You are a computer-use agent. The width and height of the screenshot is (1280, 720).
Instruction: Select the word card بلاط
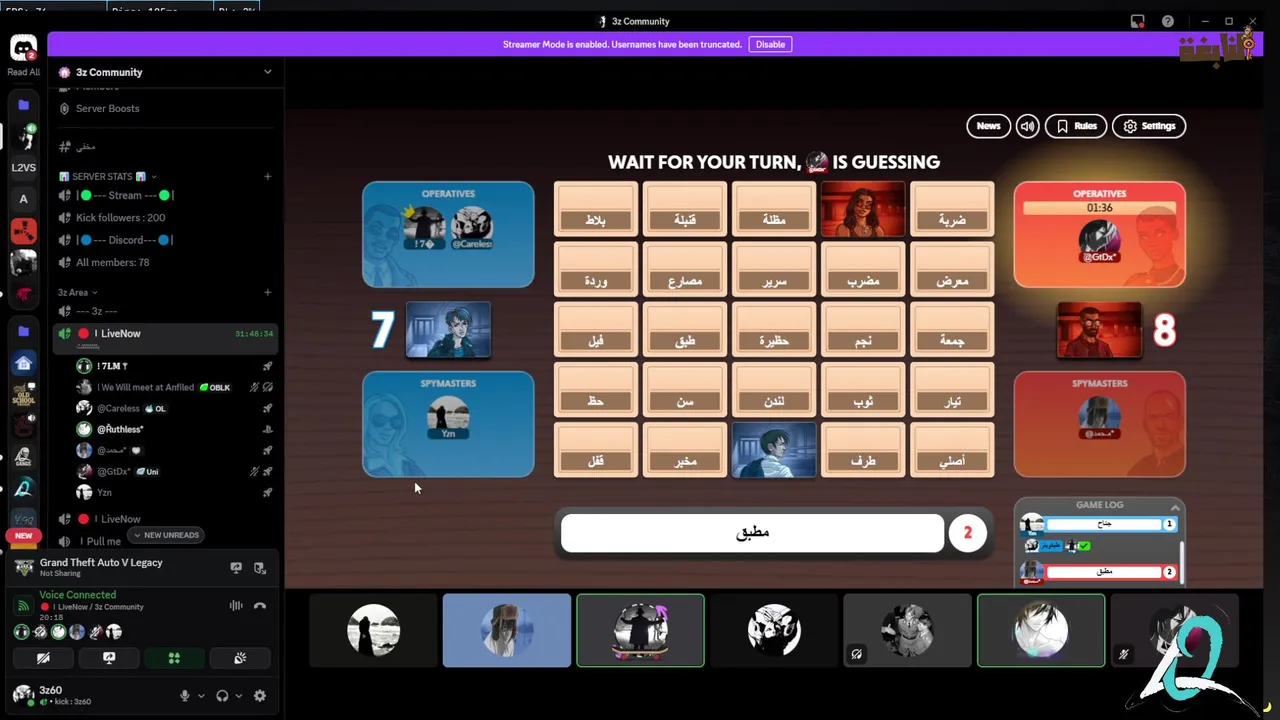tap(595, 209)
